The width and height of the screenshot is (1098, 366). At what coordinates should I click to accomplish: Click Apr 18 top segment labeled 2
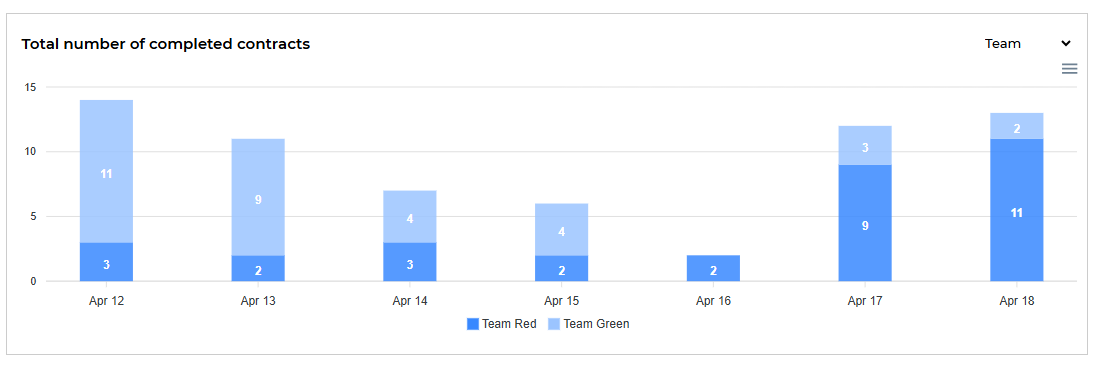1017,126
